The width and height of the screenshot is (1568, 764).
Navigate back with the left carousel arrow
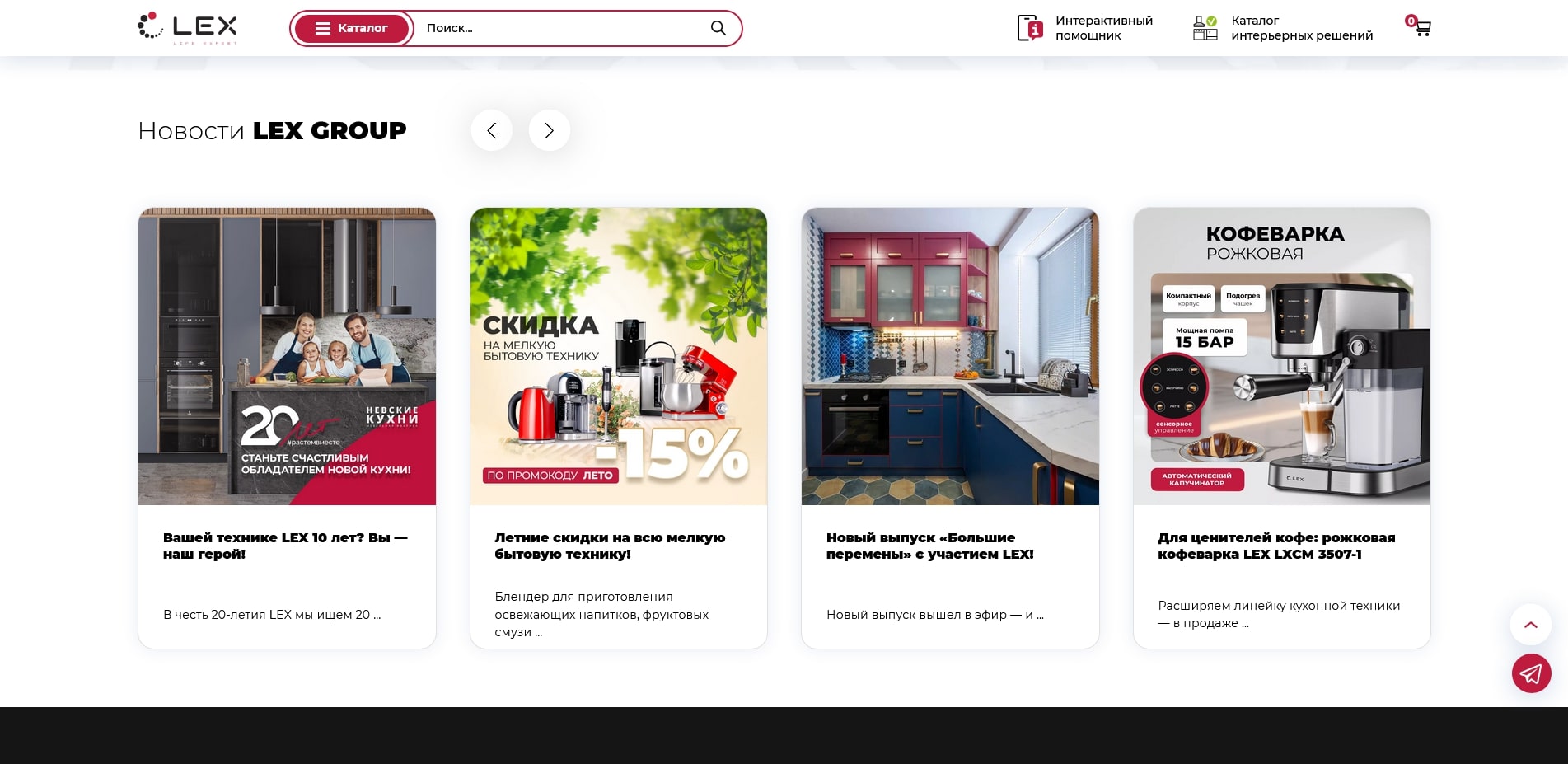point(491,130)
